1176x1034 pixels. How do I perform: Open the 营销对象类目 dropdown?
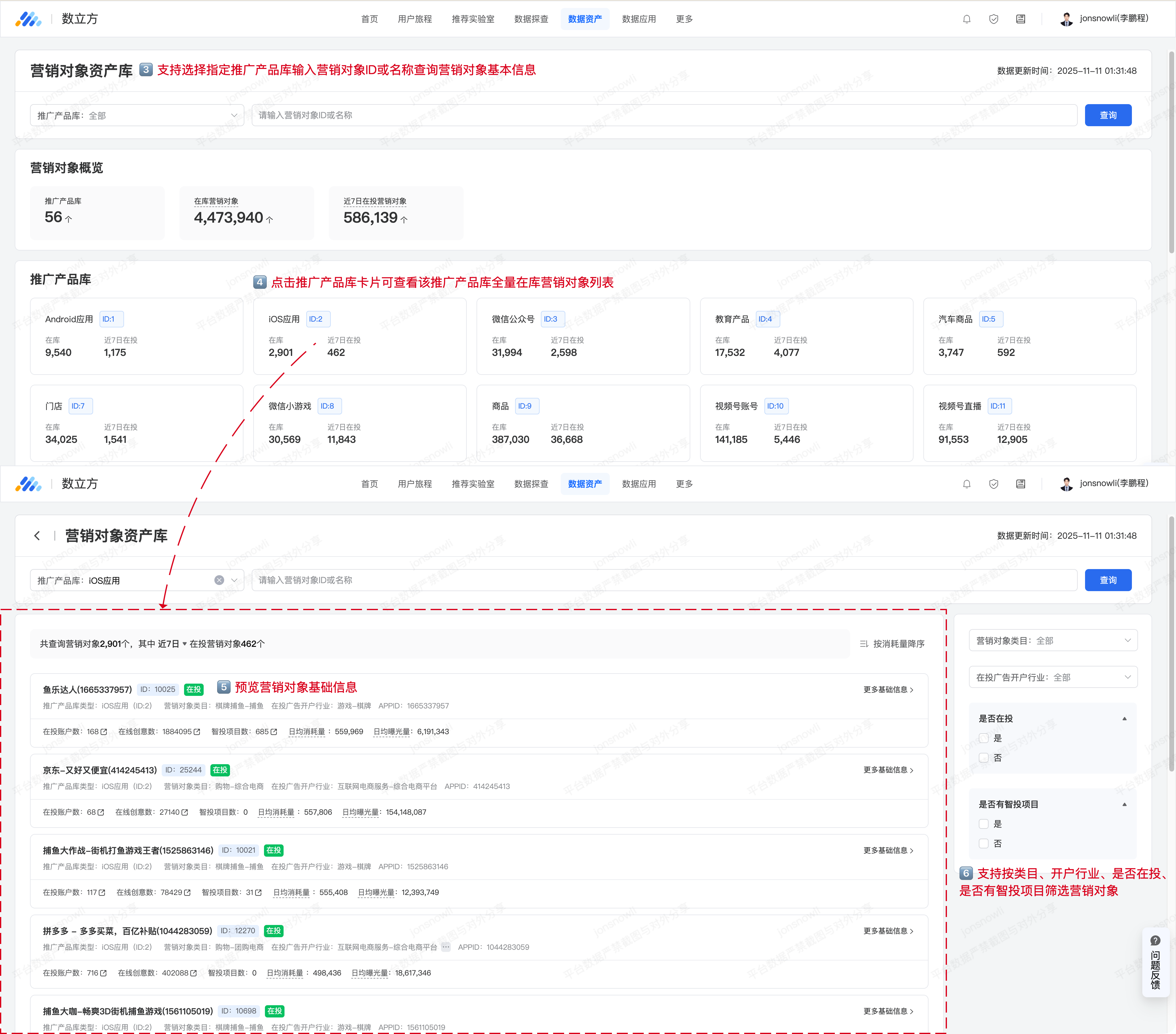point(1053,640)
